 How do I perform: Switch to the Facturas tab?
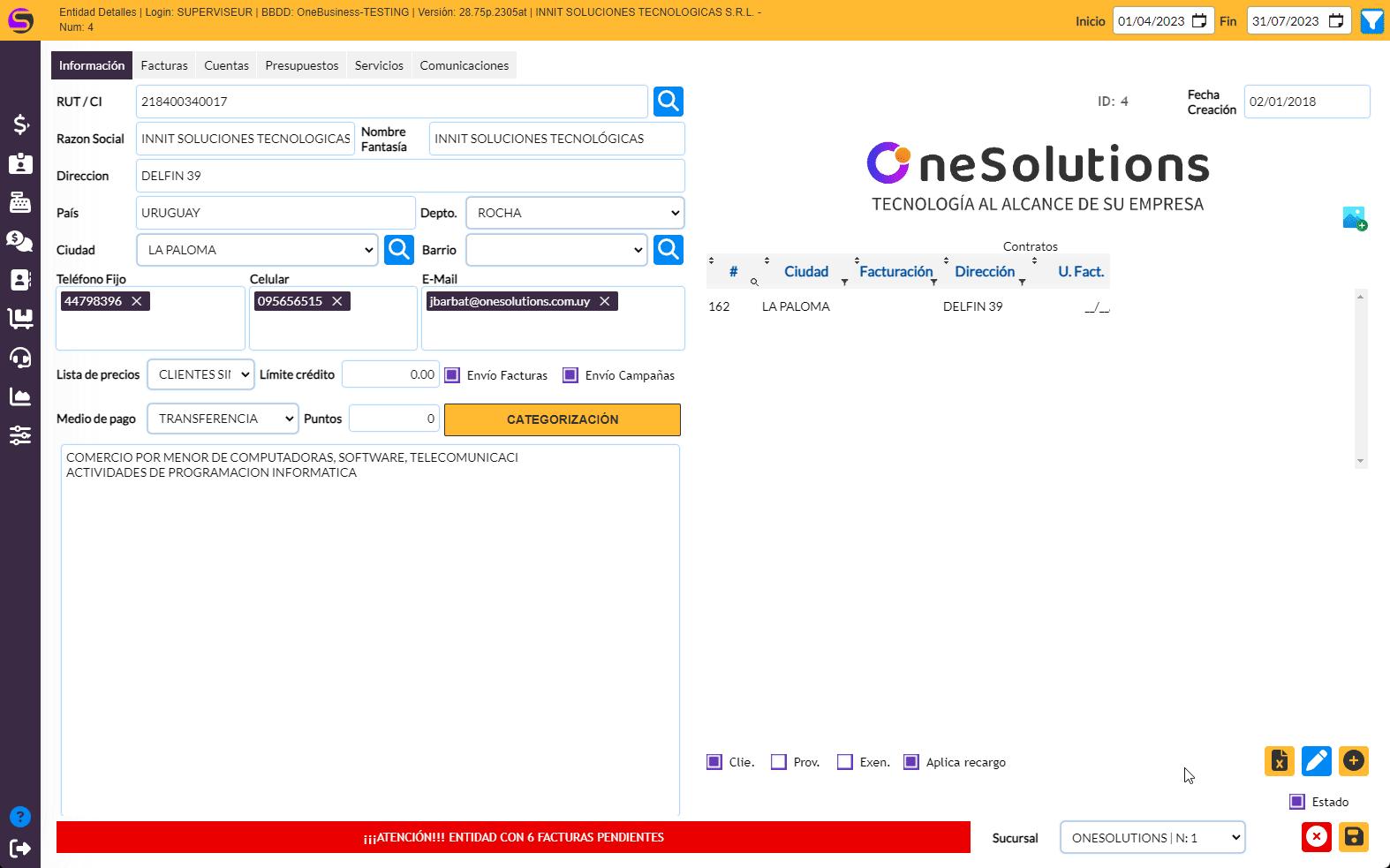coord(164,65)
